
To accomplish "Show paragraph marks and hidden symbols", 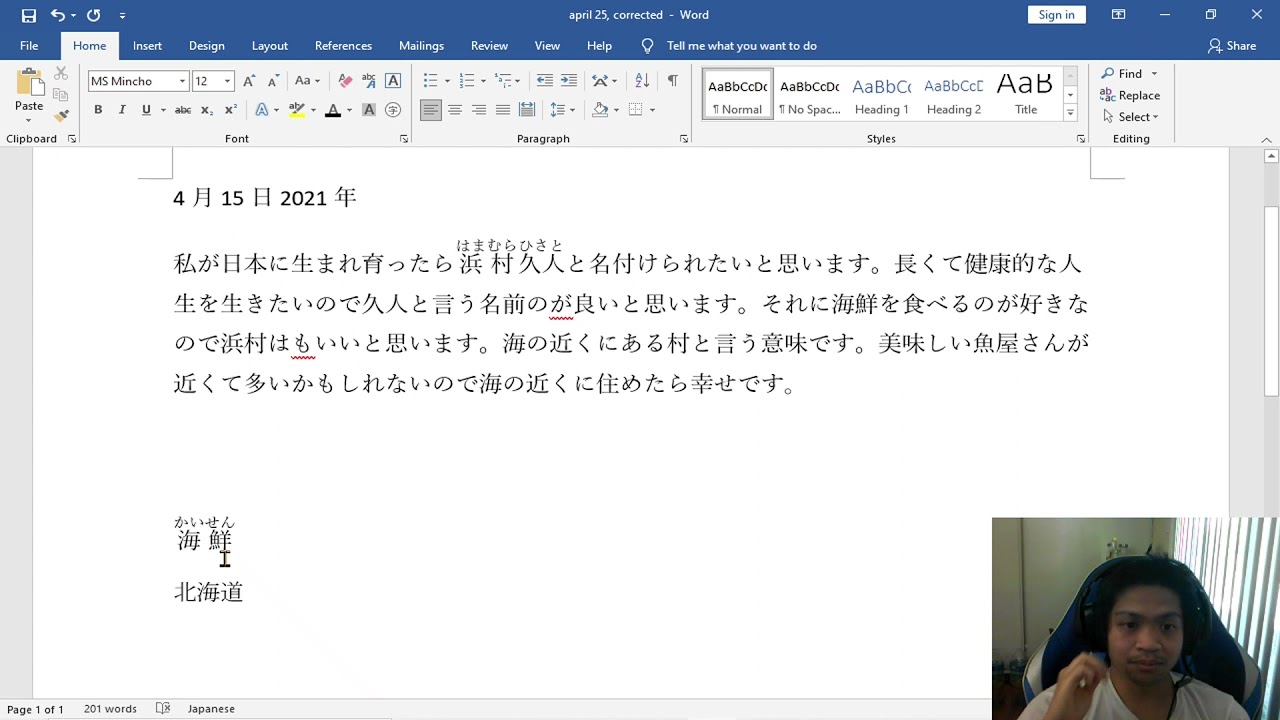I will click(x=672, y=81).
